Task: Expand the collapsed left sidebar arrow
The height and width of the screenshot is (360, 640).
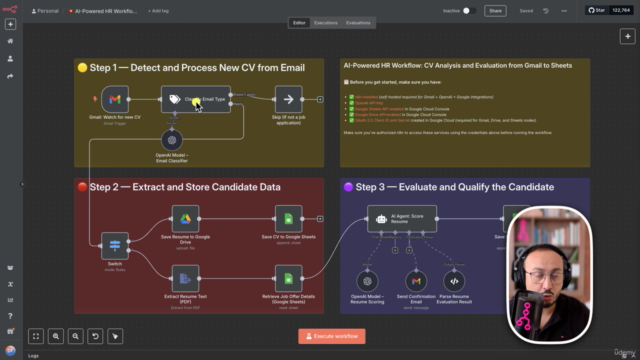Action: [22, 184]
